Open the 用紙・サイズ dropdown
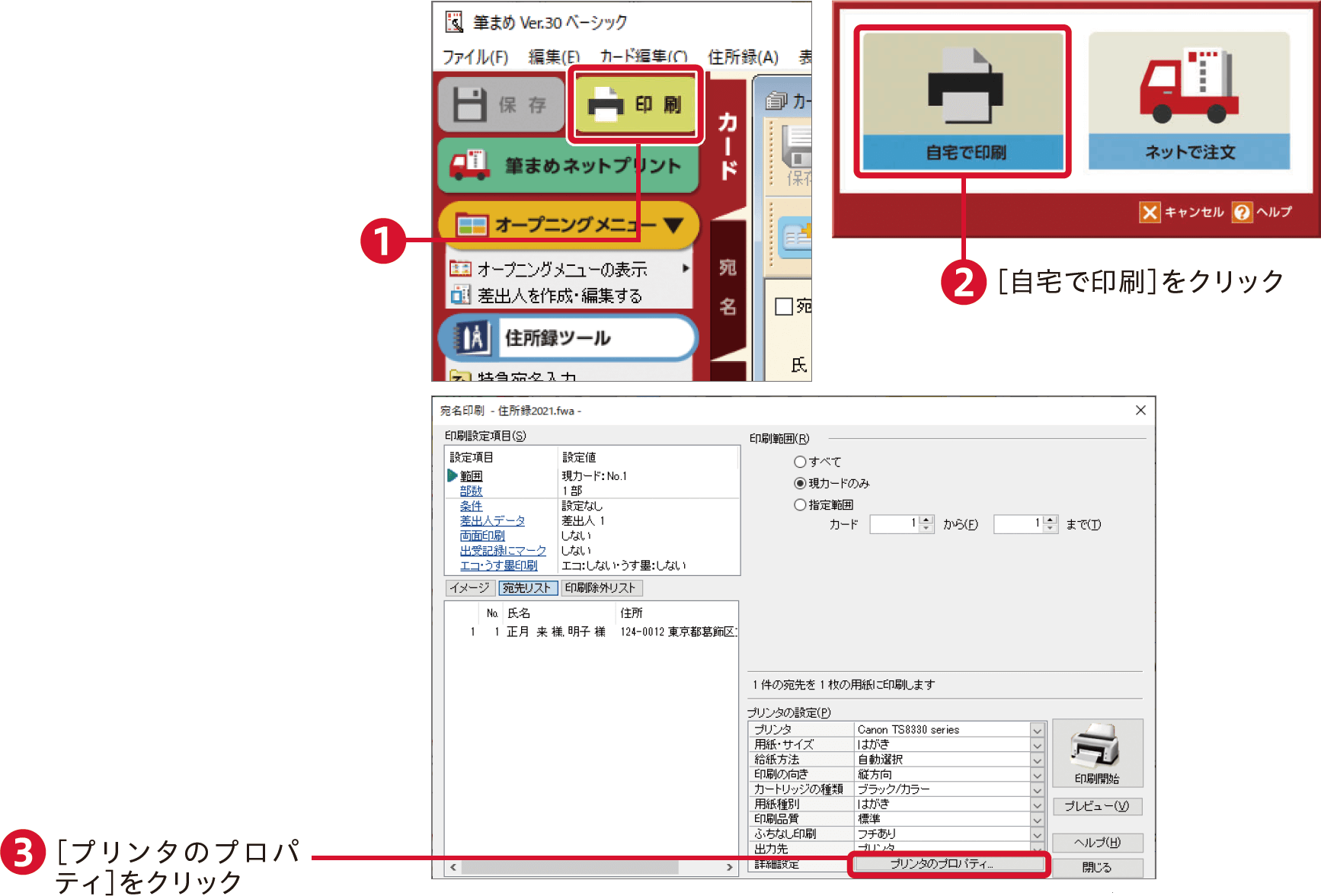The width and height of the screenshot is (1321, 896). (1037, 744)
